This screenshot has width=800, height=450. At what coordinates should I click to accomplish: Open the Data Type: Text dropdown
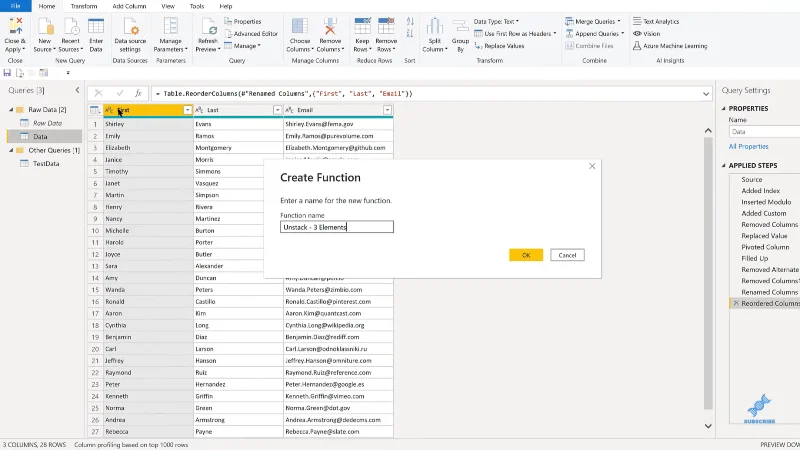point(496,21)
